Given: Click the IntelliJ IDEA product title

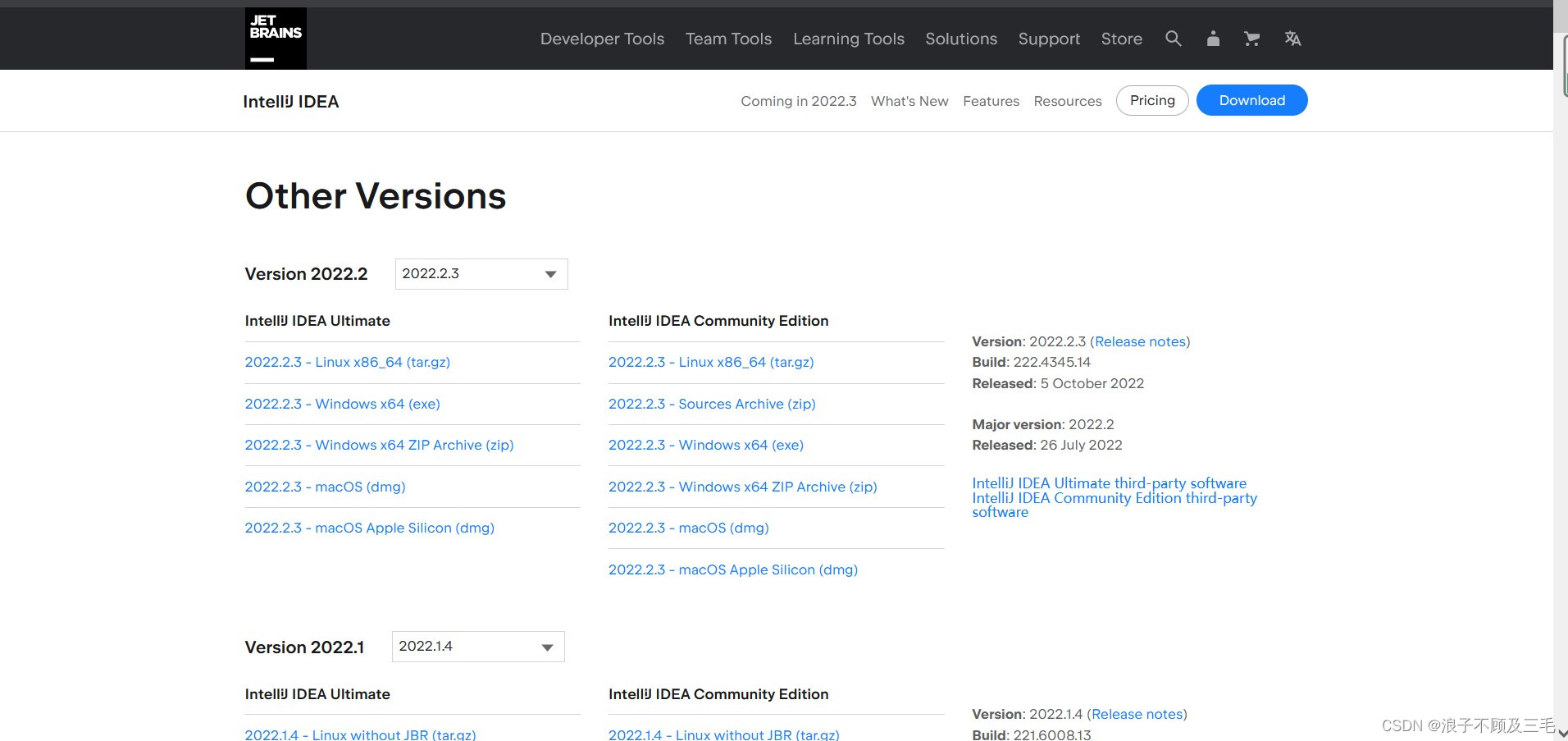Looking at the screenshot, I should (x=291, y=102).
